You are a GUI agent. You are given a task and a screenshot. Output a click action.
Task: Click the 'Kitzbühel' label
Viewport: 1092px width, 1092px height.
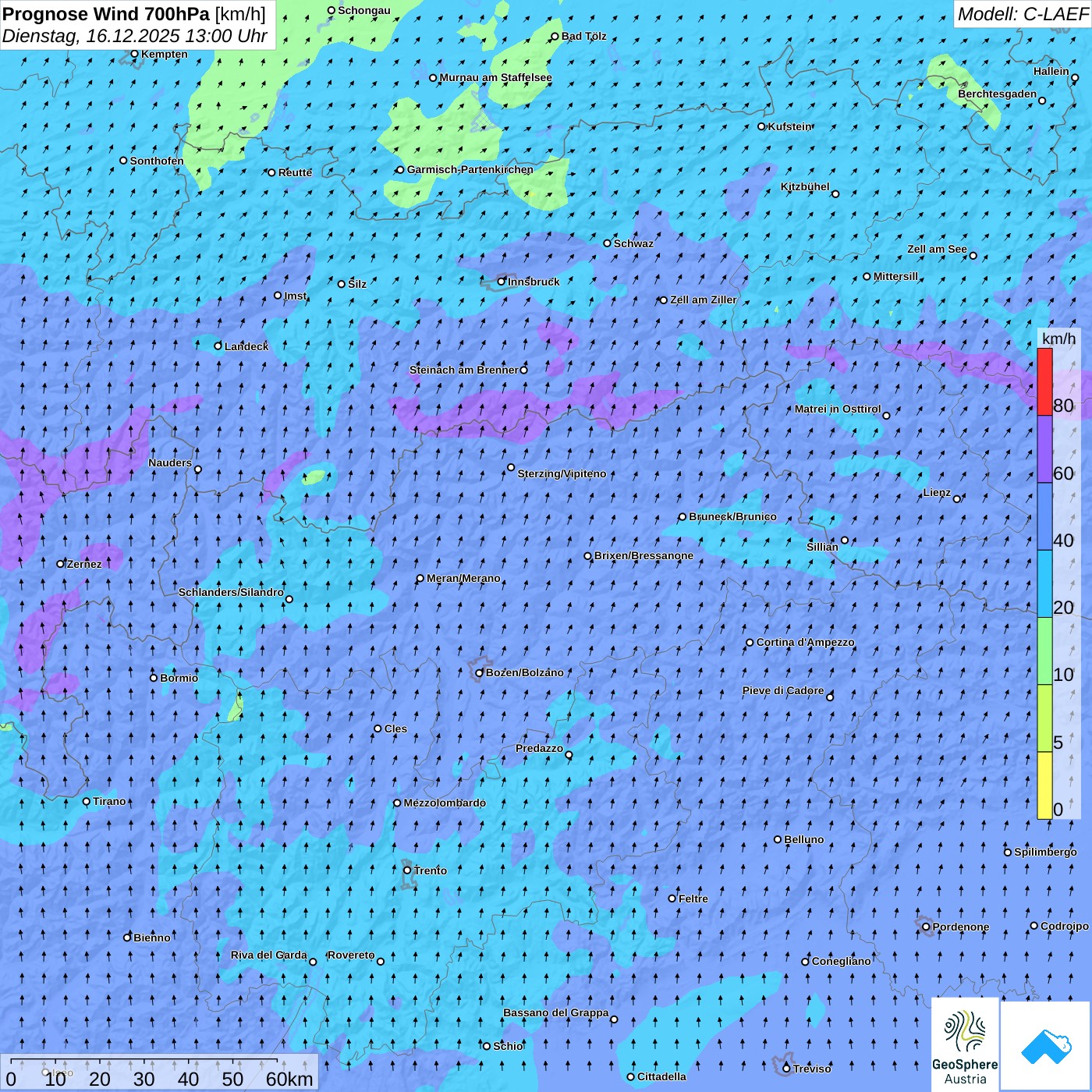[x=805, y=186]
